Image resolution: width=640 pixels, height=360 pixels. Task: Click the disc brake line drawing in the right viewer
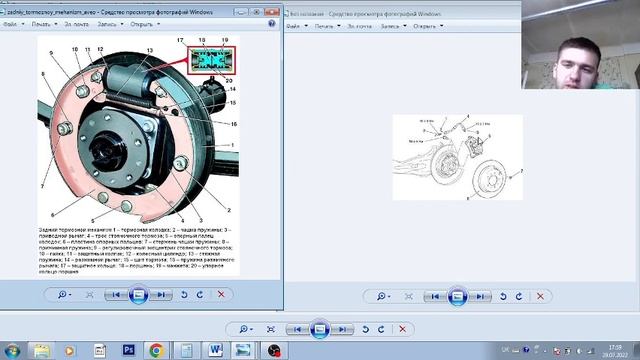pyautogui.click(x=458, y=157)
